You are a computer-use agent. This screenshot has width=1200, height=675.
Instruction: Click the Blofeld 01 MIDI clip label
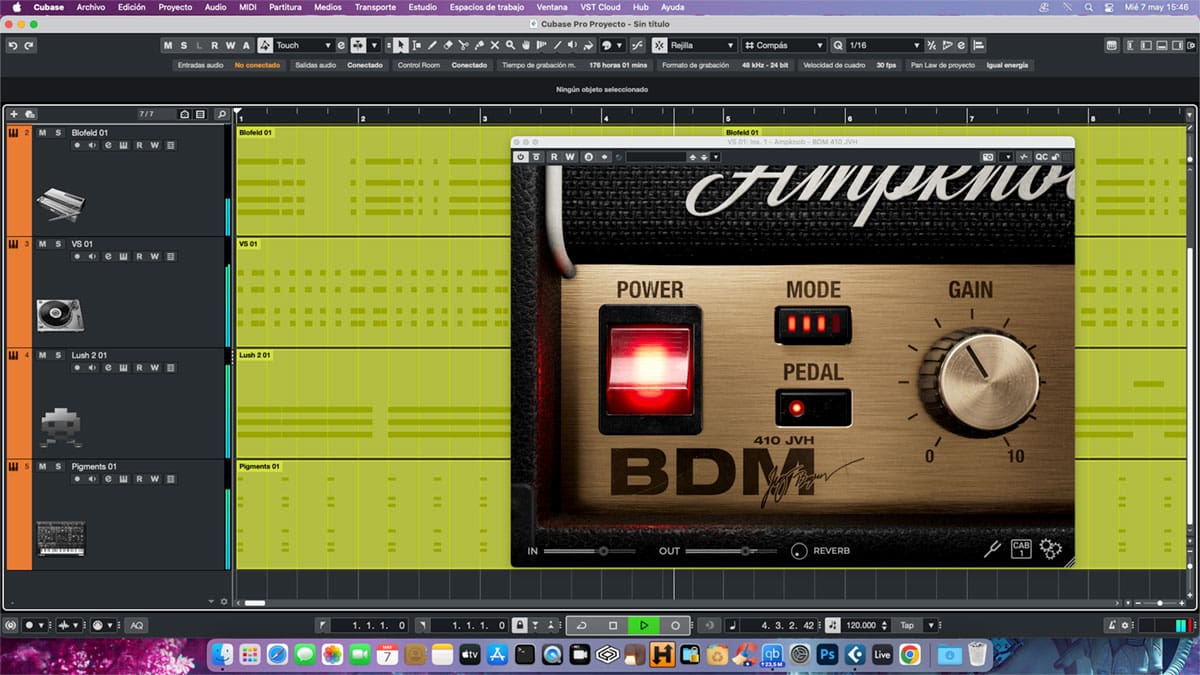coord(254,132)
